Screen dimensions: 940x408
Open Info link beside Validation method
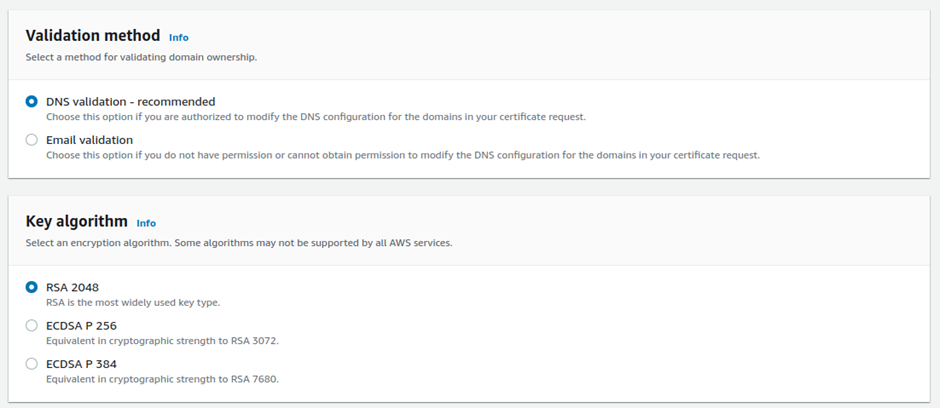click(179, 37)
